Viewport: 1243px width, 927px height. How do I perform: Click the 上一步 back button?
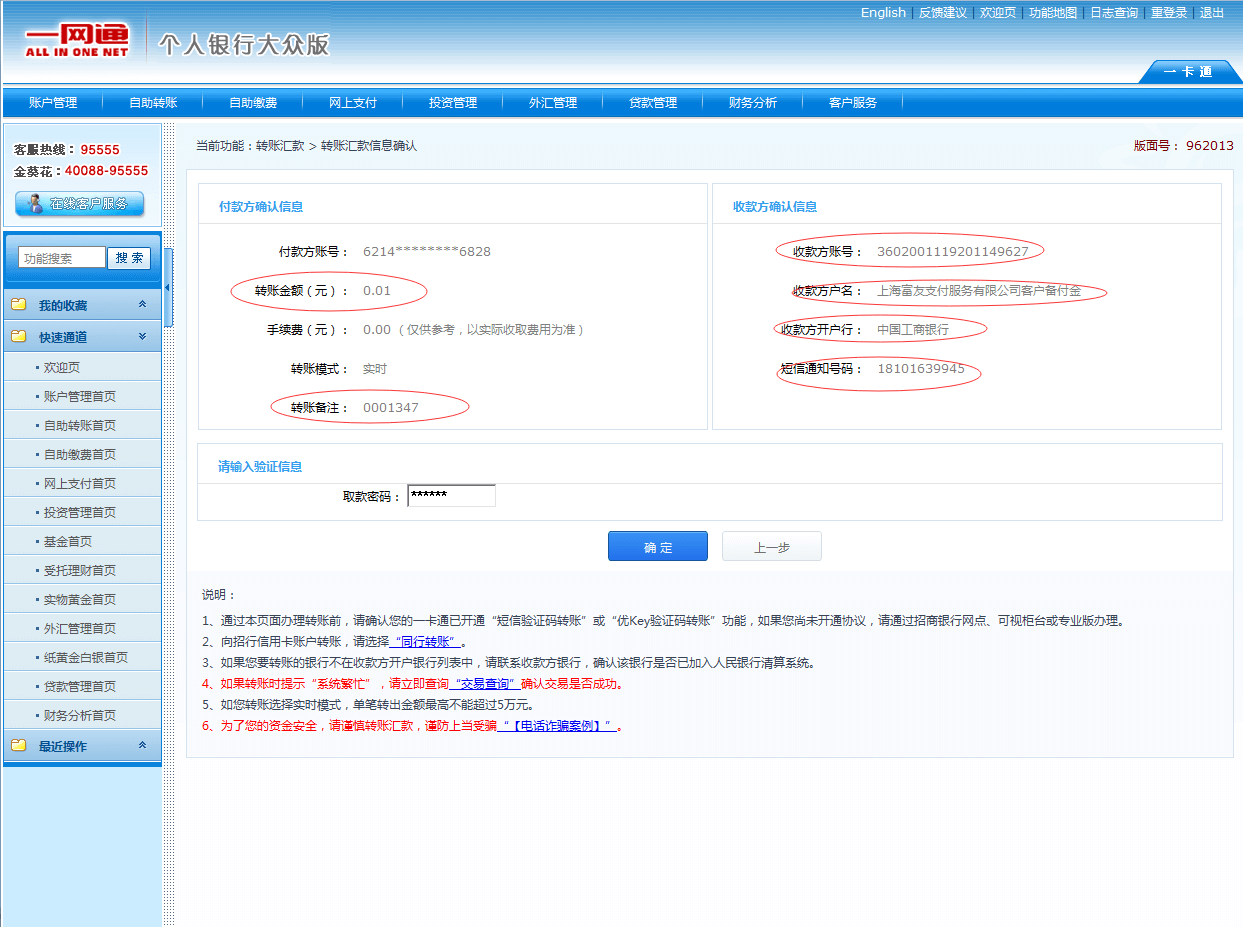coord(771,547)
